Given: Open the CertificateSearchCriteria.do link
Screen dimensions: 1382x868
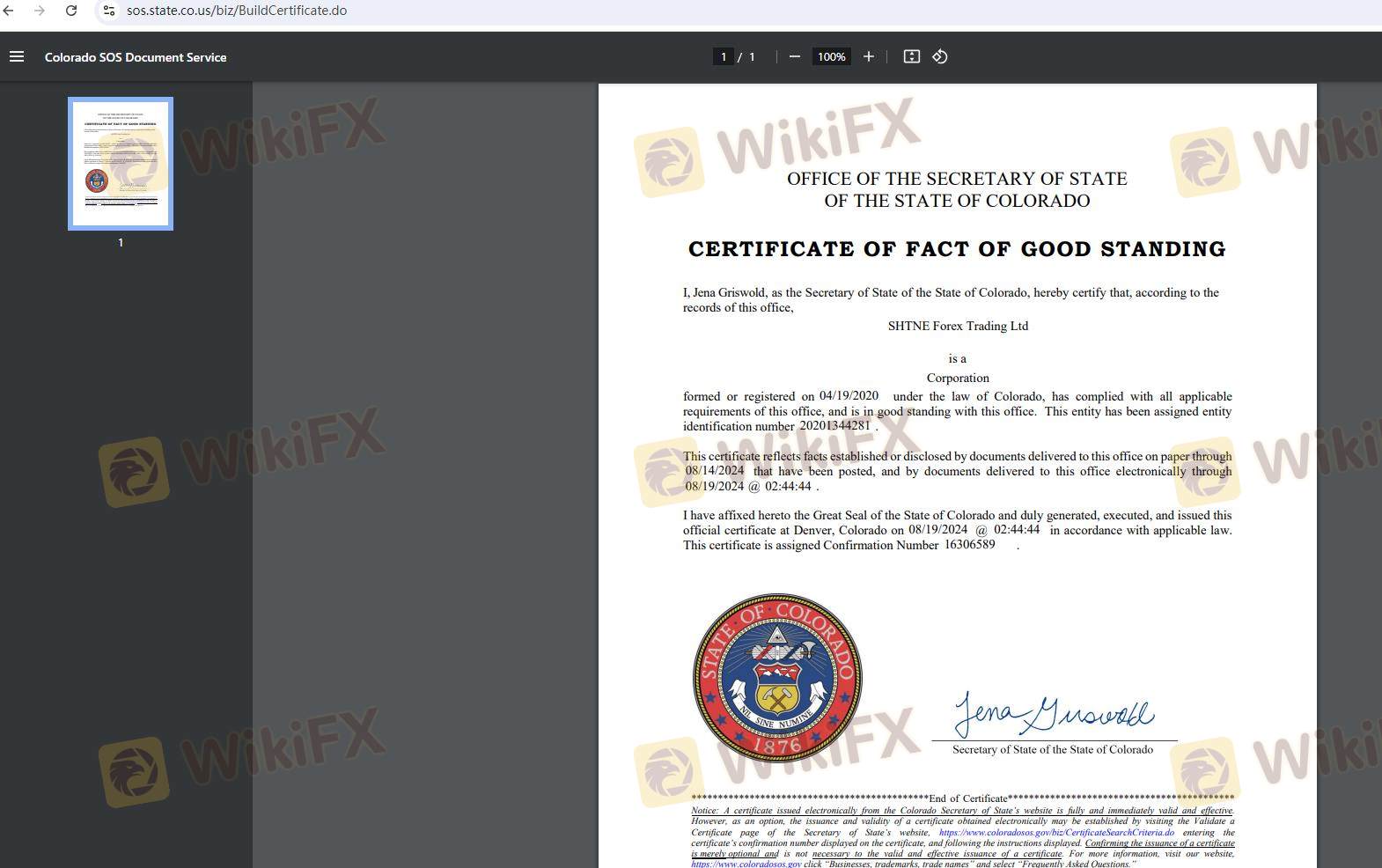Looking at the screenshot, I should tap(1056, 832).
